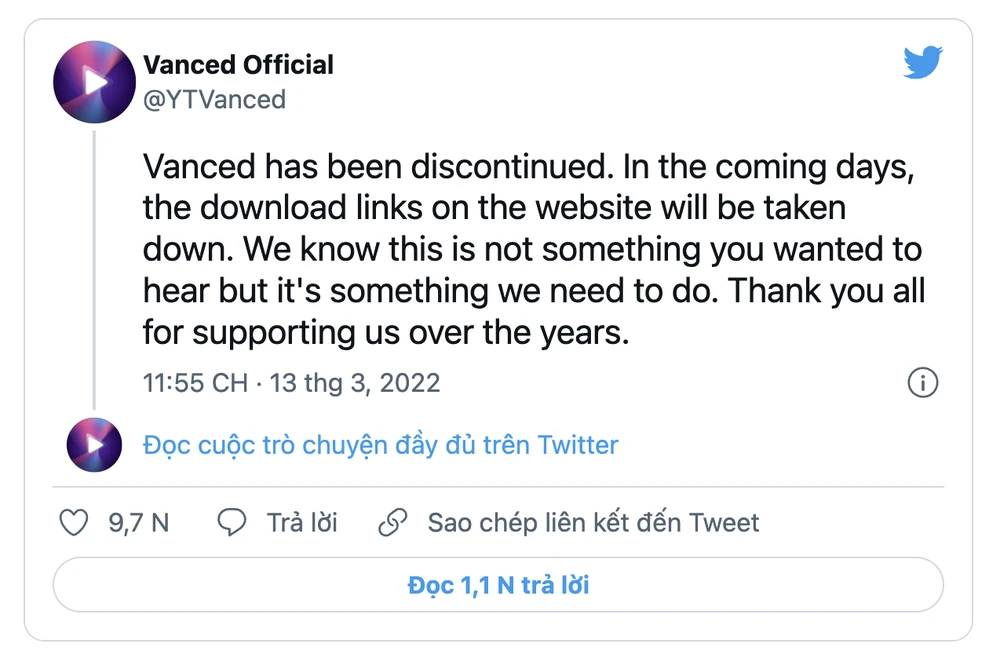Click the Twitter bird logo

(923, 63)
